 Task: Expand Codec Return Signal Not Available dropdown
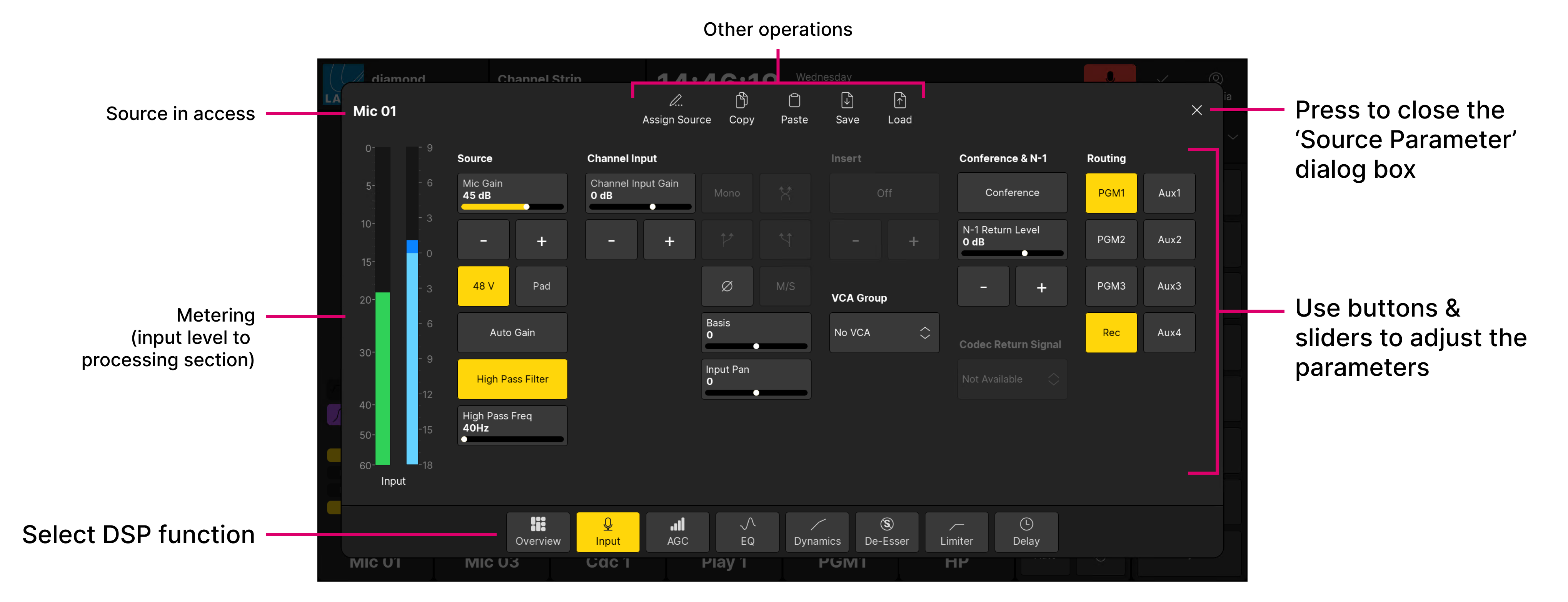click(x=1012, y=379)
